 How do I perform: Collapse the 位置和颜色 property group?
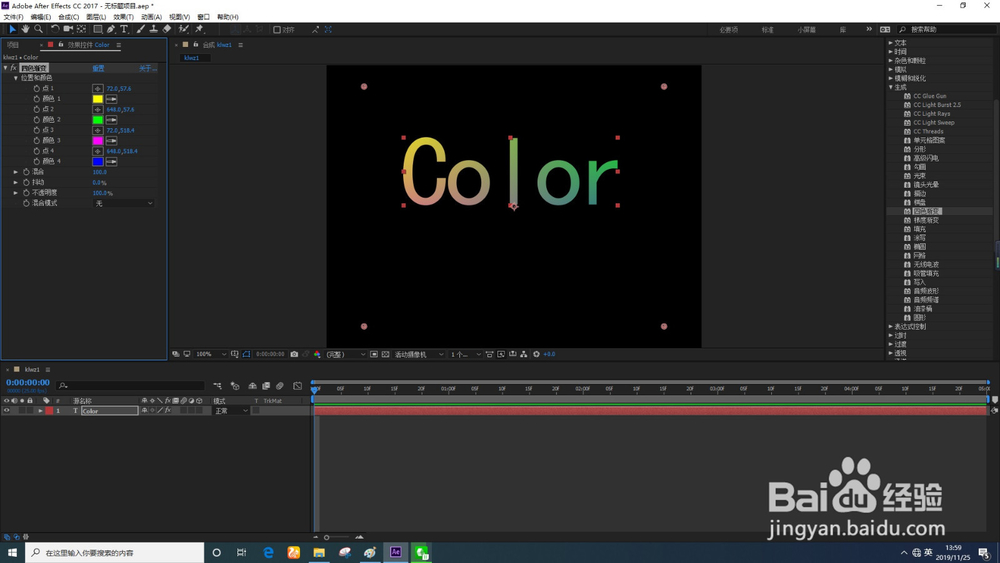(x=16, y=78)
